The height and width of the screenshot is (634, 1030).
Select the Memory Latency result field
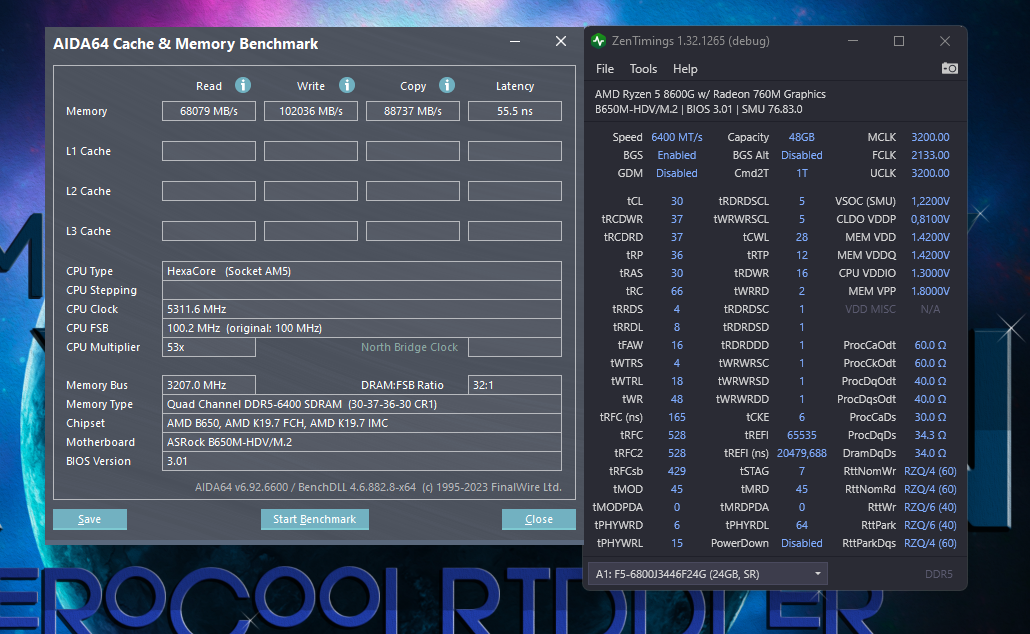[515, 111]
